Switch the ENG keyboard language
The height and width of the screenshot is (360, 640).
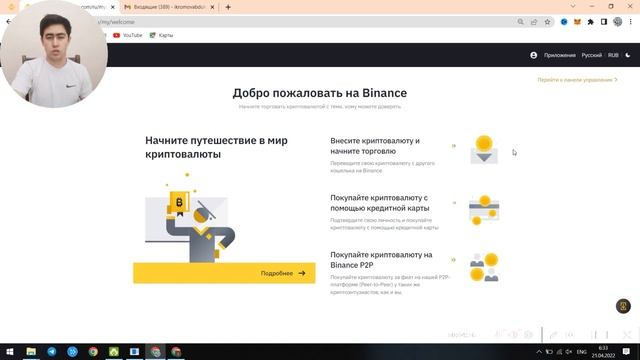pyautogui.click(x=582, y=352)
